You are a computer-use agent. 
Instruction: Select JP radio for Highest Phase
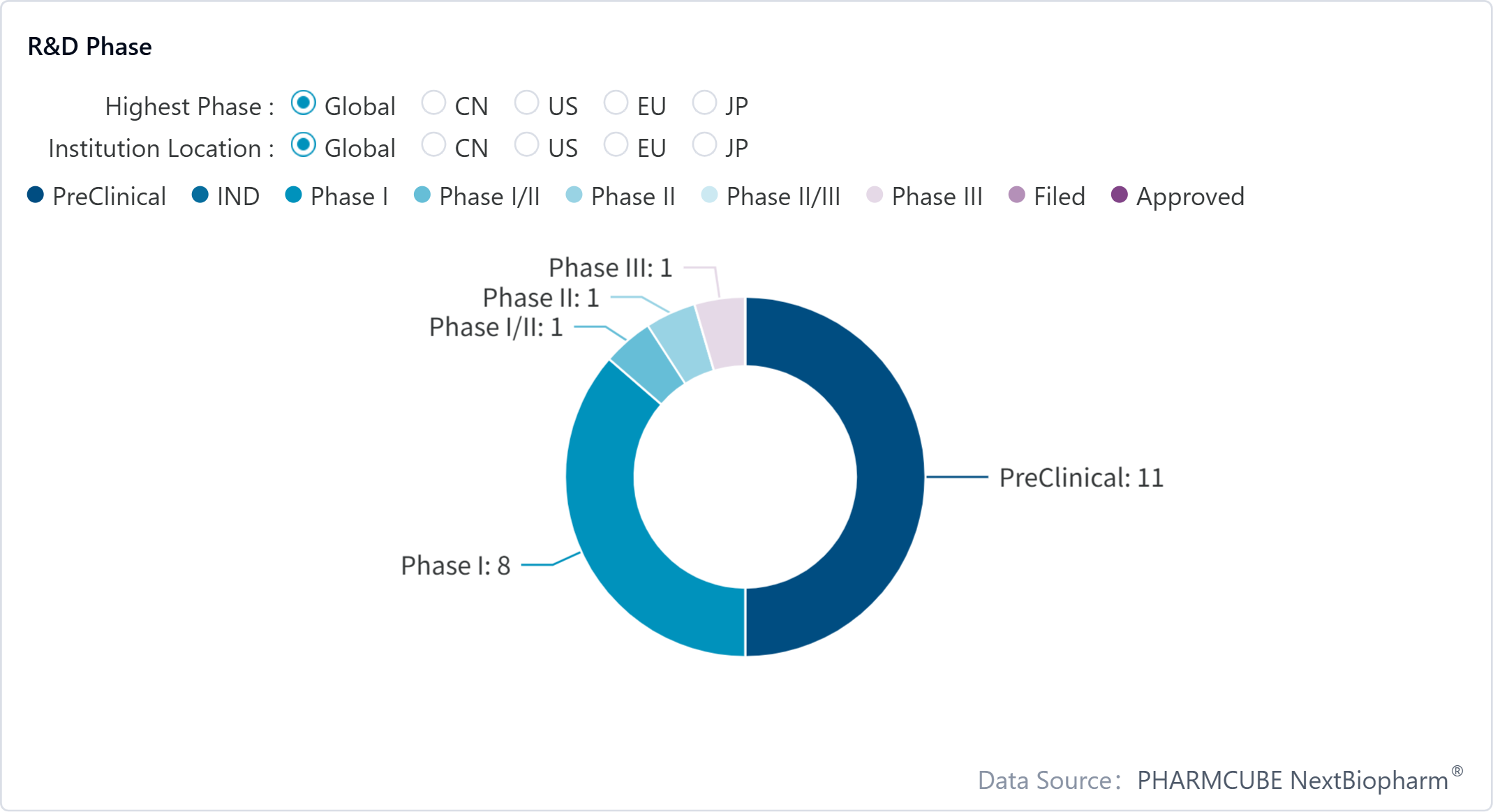click(704, 103)
